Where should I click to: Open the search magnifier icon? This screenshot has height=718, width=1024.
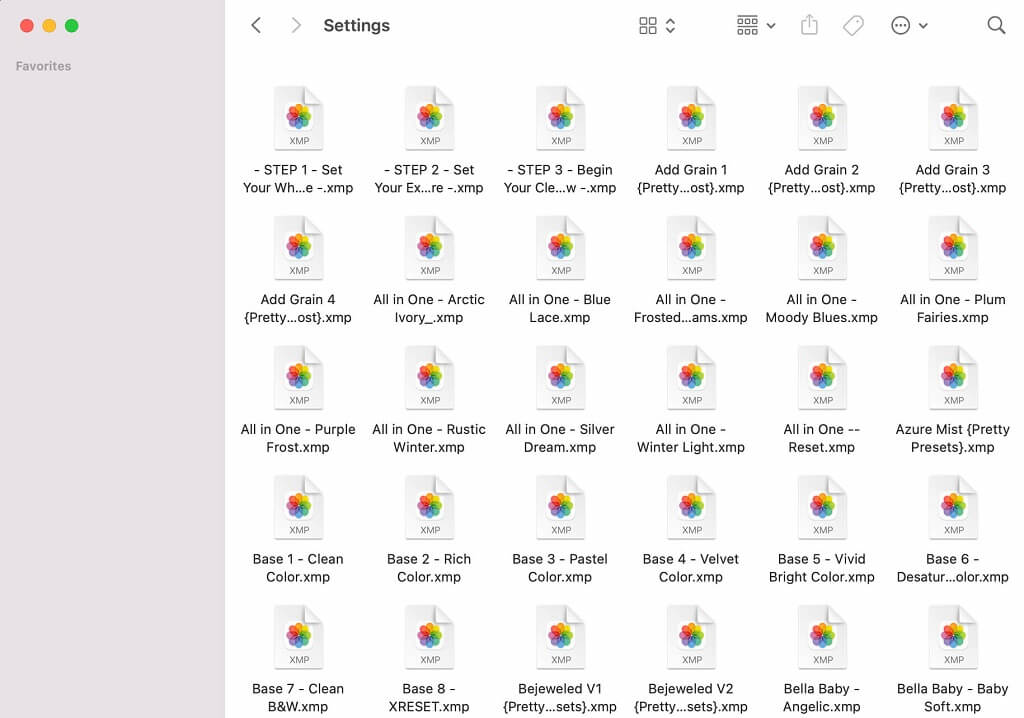click(996, 26)
